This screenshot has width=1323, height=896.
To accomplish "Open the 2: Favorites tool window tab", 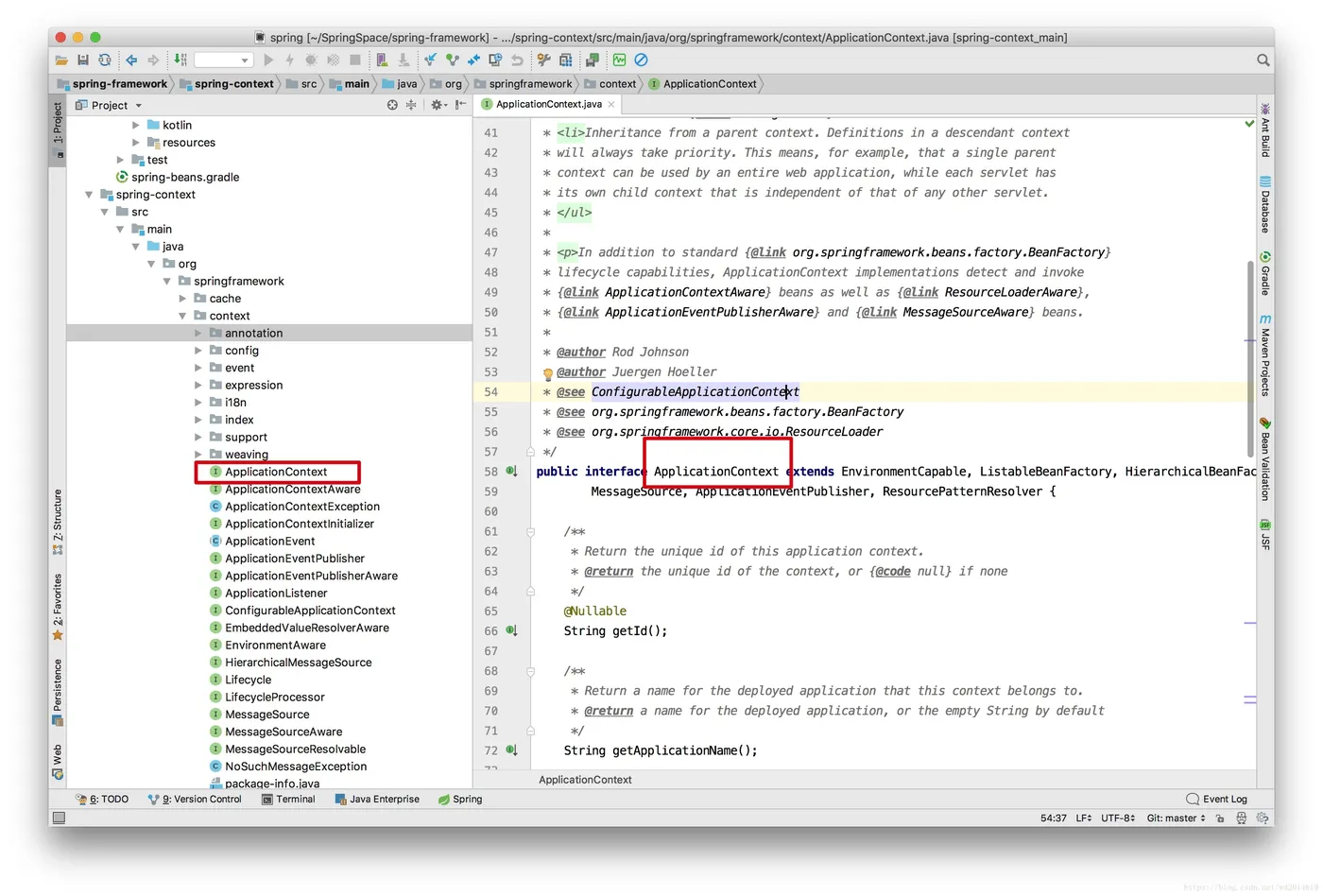I will pos(58,607).
